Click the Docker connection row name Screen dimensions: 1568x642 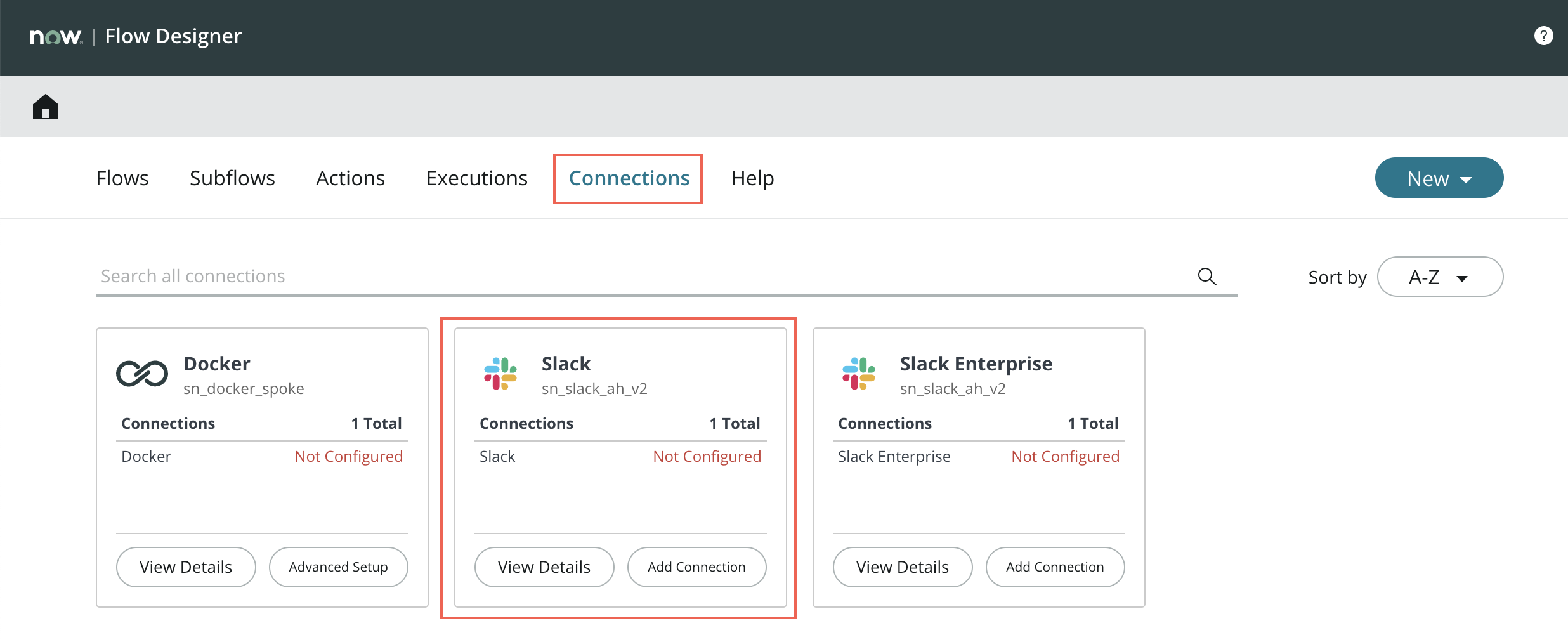click(146, 457)
